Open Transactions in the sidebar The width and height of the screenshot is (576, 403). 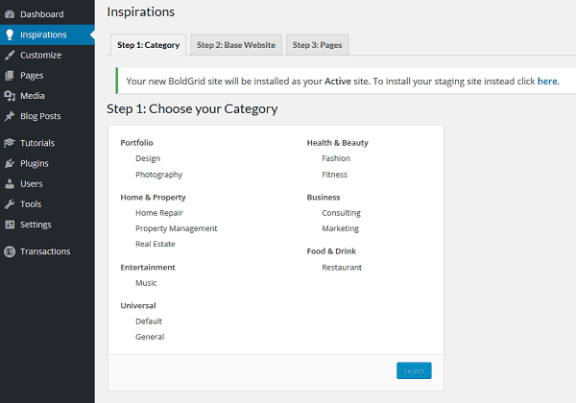coord(47,251)
